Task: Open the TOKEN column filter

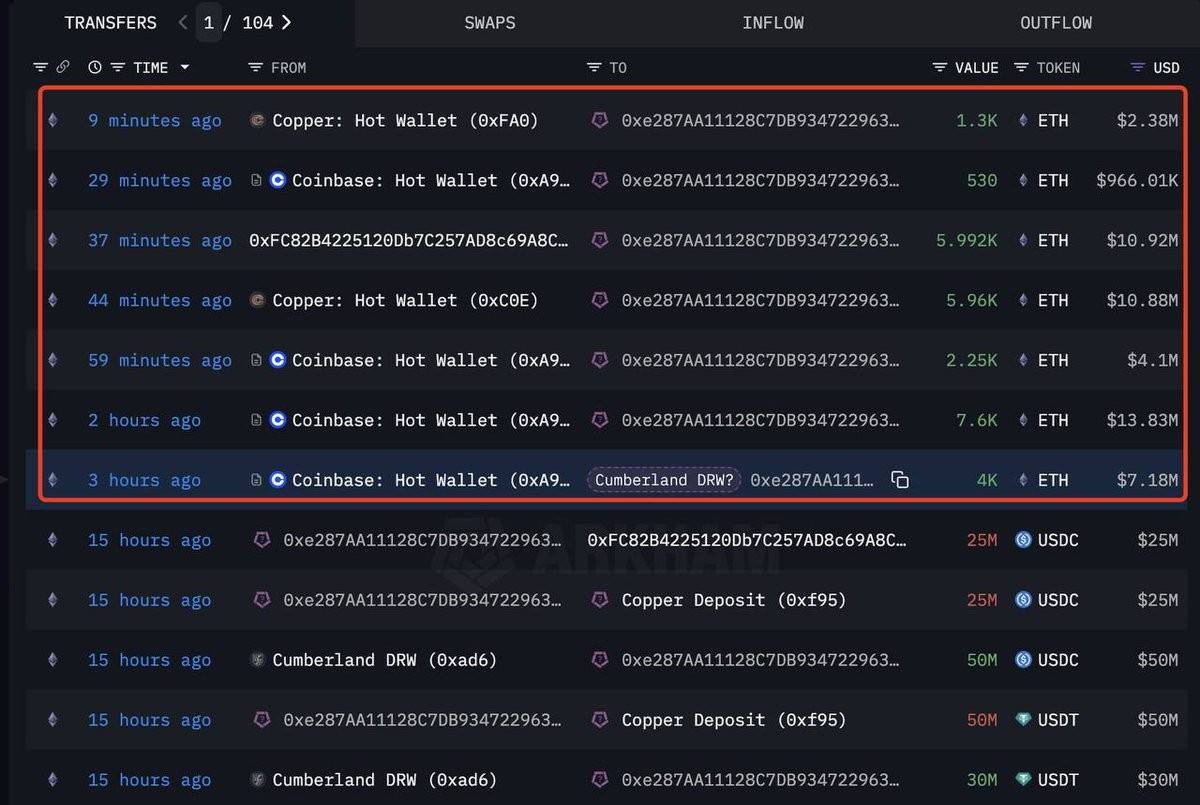Action: tap(1021, 67)
